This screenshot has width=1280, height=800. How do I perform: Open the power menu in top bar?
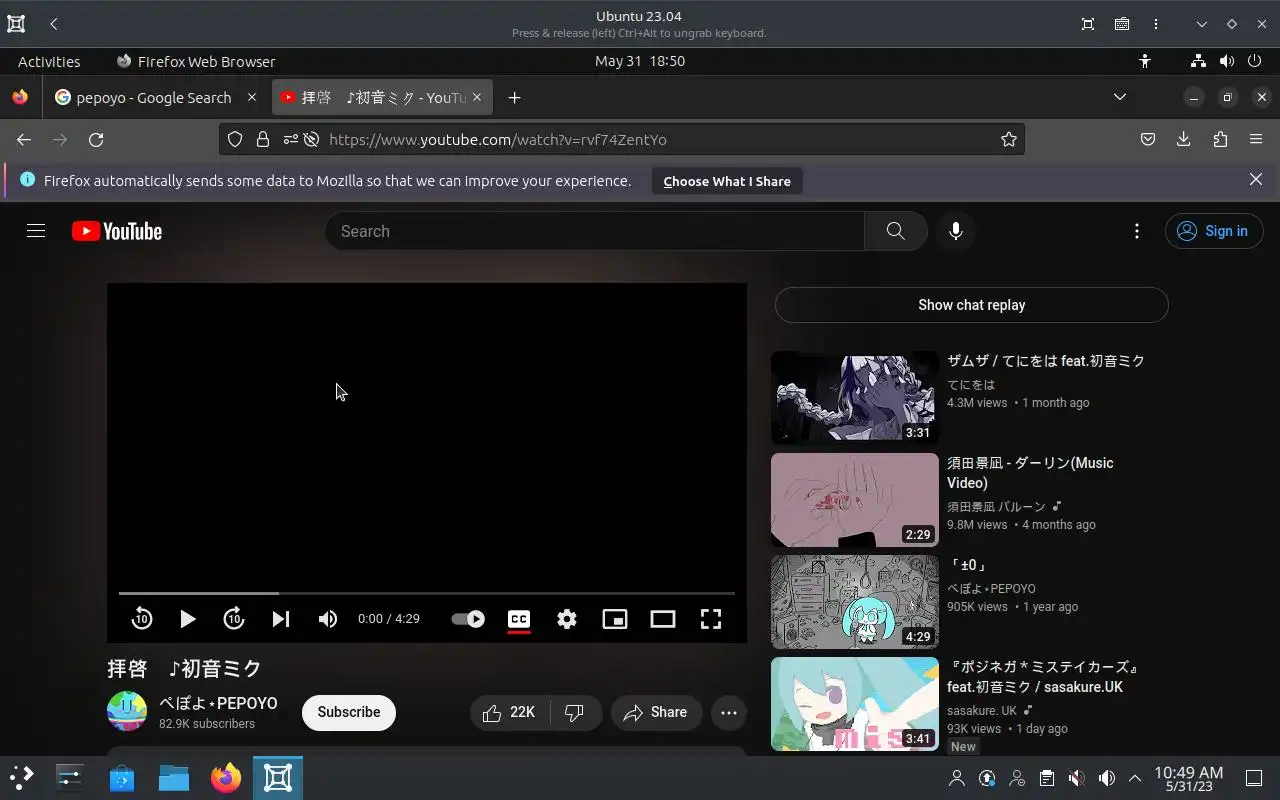pos(1255,61)
